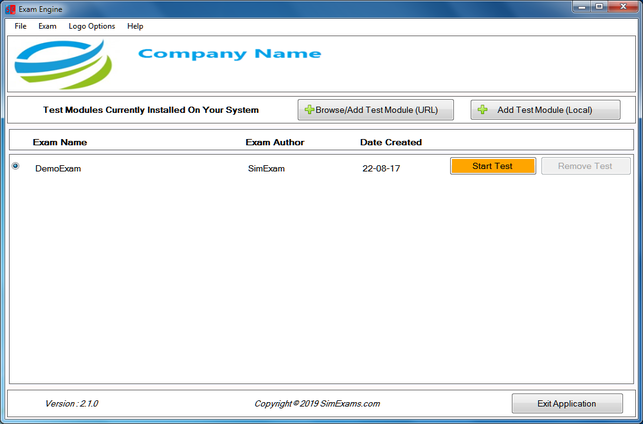The height and width of the screenshot is (424, 643).
Task: Maximize the Exam Engine window
Action: click(x=599, y=7)
